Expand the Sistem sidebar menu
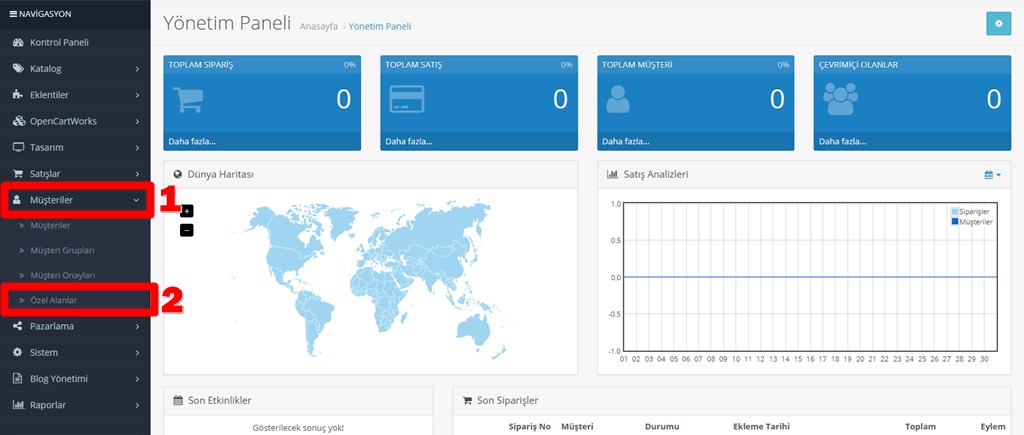The image size is (1024, 435). 75,352
